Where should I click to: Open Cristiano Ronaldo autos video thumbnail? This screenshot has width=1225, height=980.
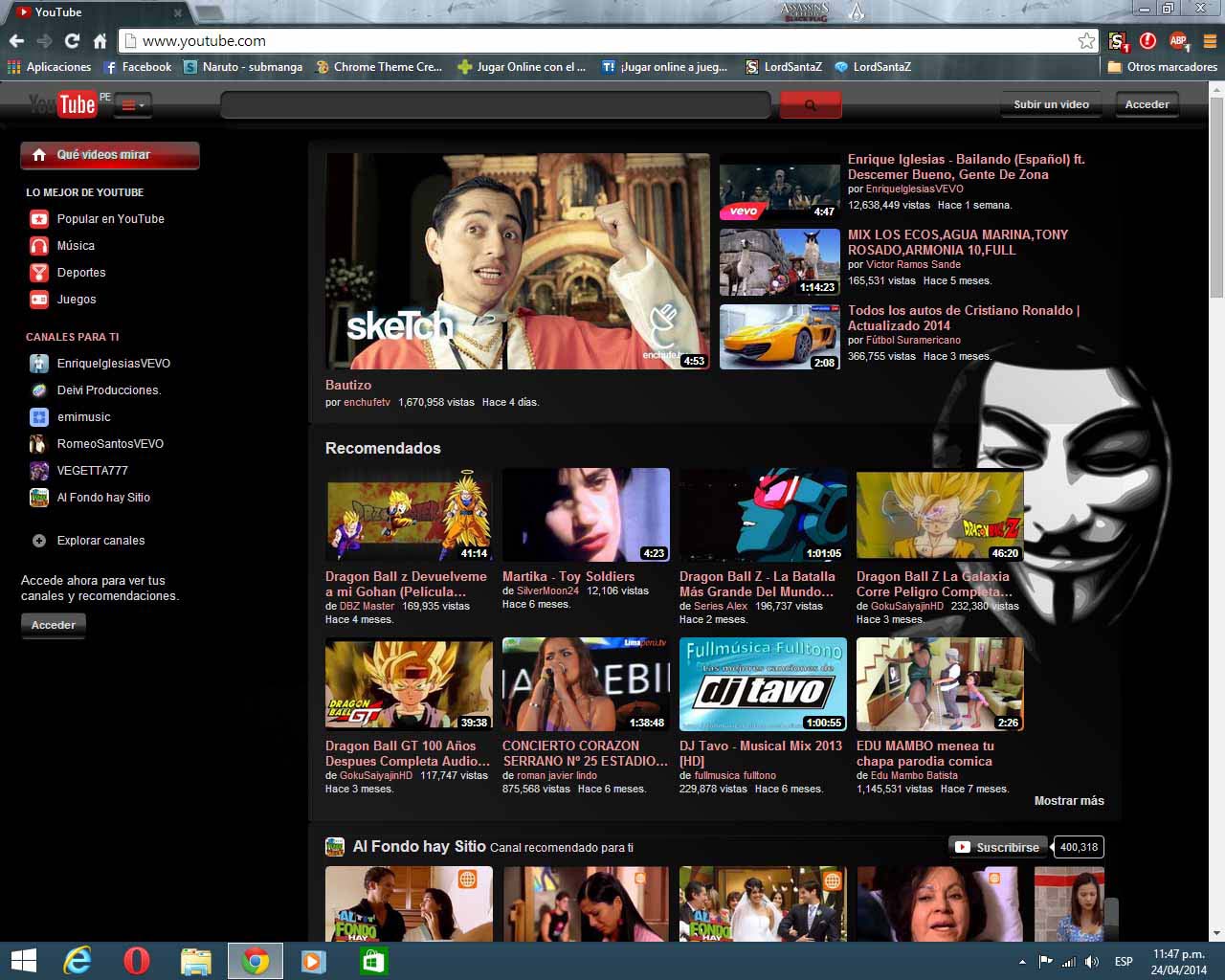tap(780, 337)
